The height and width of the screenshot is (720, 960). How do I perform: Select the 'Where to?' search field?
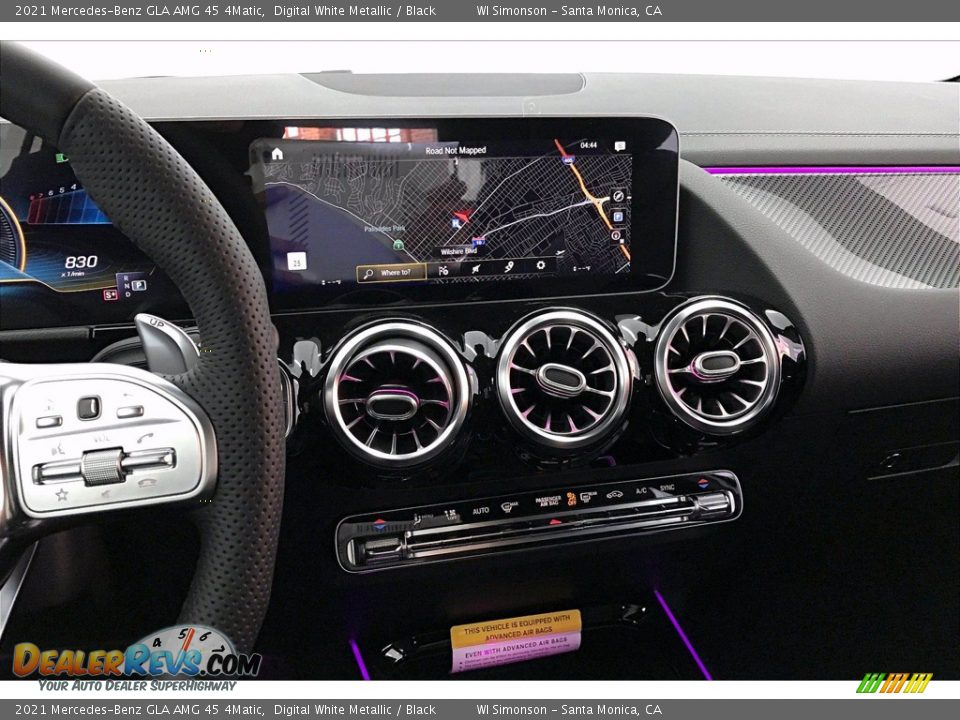391,273
